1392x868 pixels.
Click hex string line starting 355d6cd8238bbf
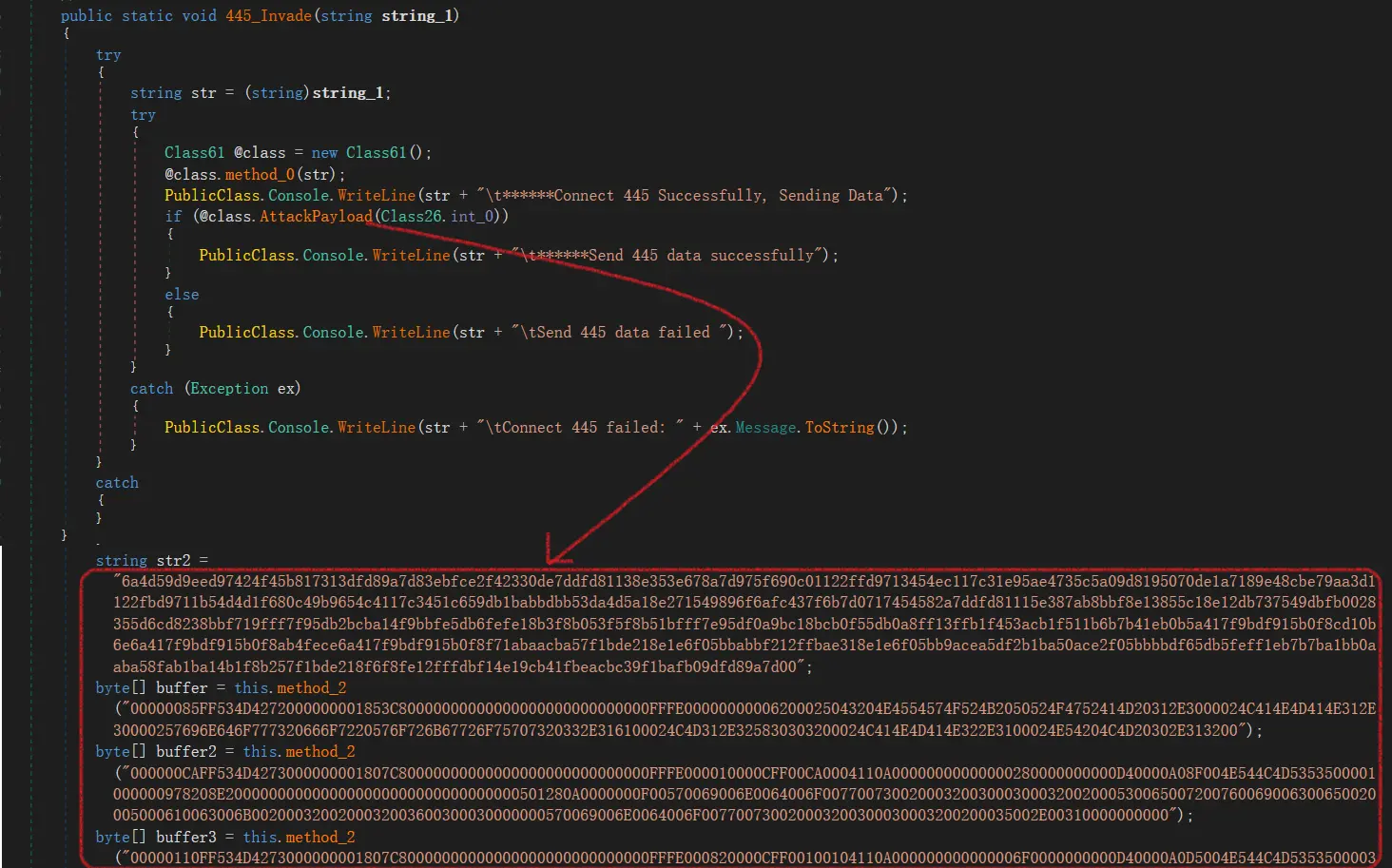click(744, 625)
